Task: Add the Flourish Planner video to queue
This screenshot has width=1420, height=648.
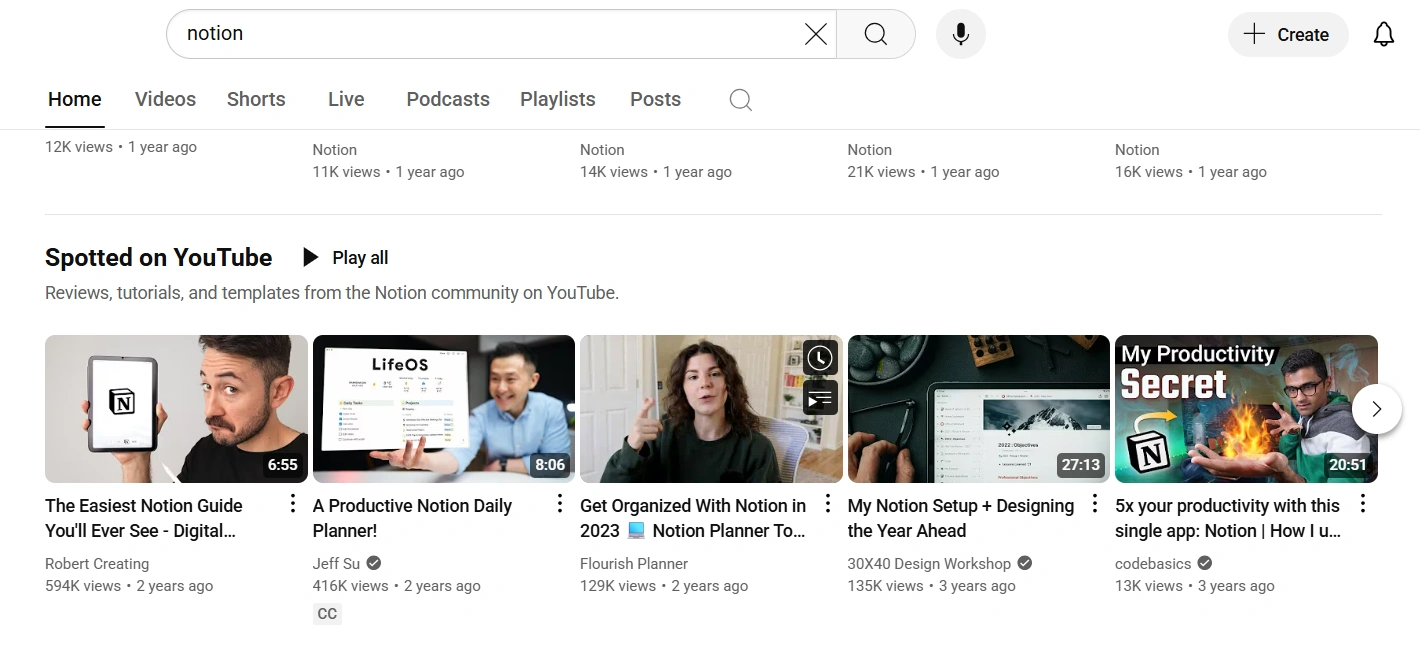Action: [820, 397]
